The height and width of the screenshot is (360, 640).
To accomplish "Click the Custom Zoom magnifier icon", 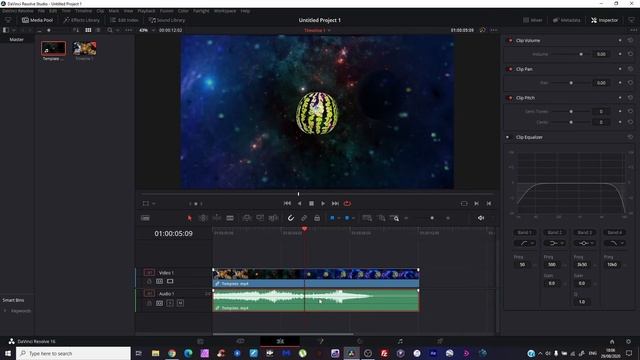I will (395, 218).
